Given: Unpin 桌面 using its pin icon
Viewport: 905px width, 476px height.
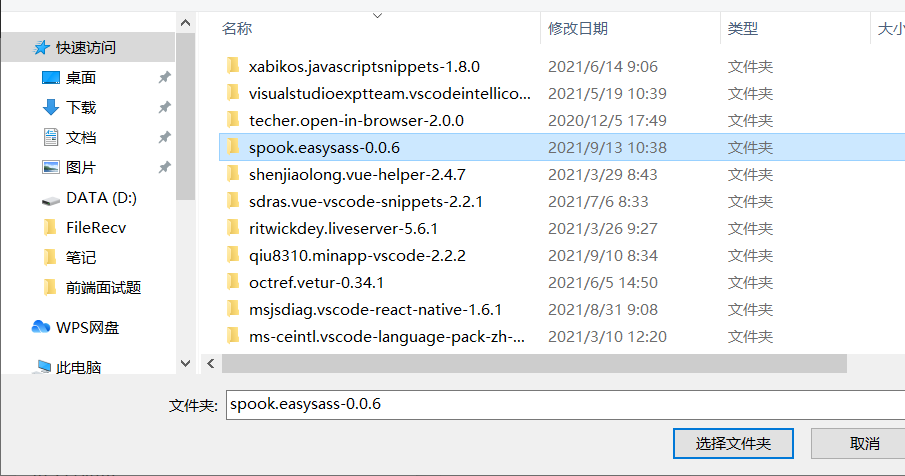Looking at the screenshot, I should point(164,77).
